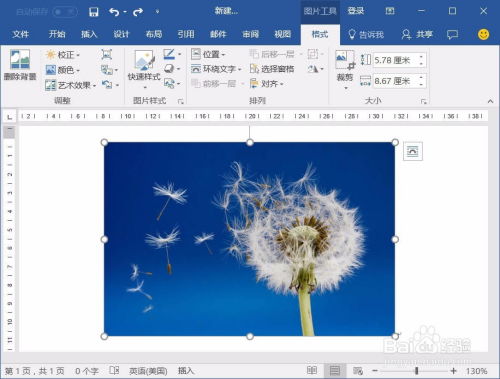Click the Save icon in title bar
500x379 pixels.
click(94, 12)
